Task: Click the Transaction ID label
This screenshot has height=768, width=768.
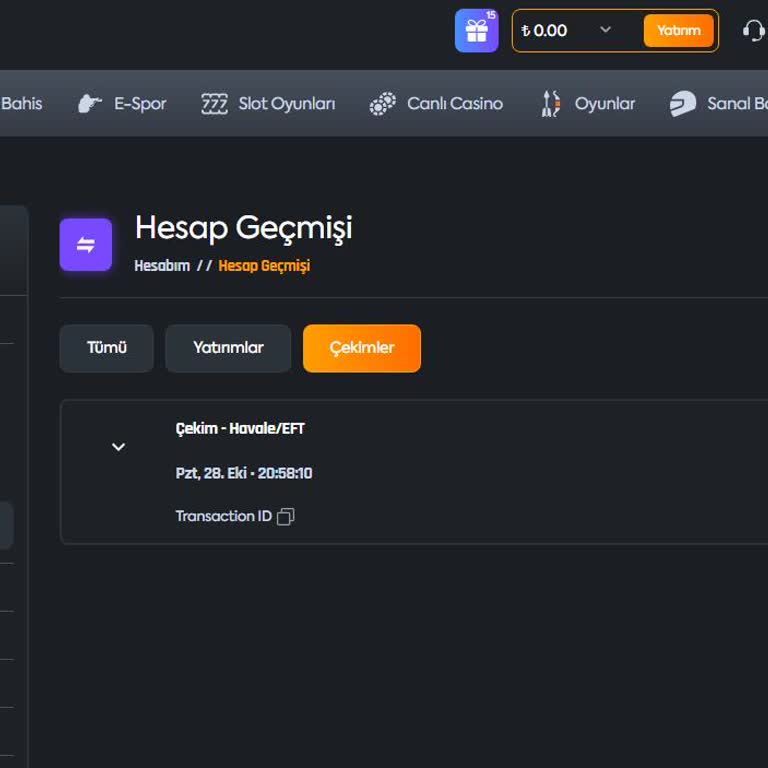Action: click(224, 516)
